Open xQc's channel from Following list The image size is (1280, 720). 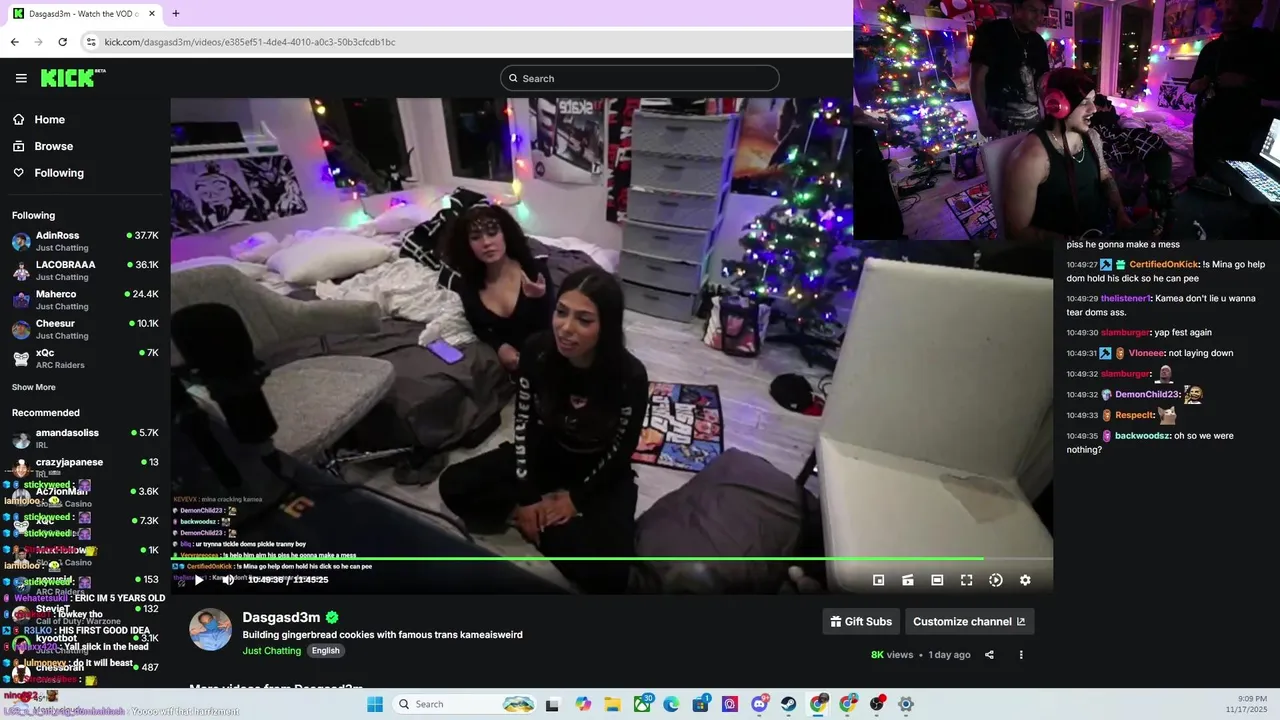pyautogui.click(x=85, y=358)
